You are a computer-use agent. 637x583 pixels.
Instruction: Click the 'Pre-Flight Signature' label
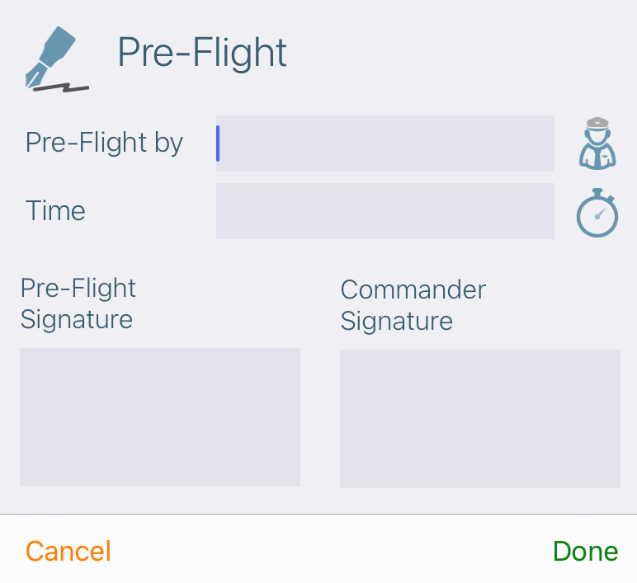click(78, 303)
